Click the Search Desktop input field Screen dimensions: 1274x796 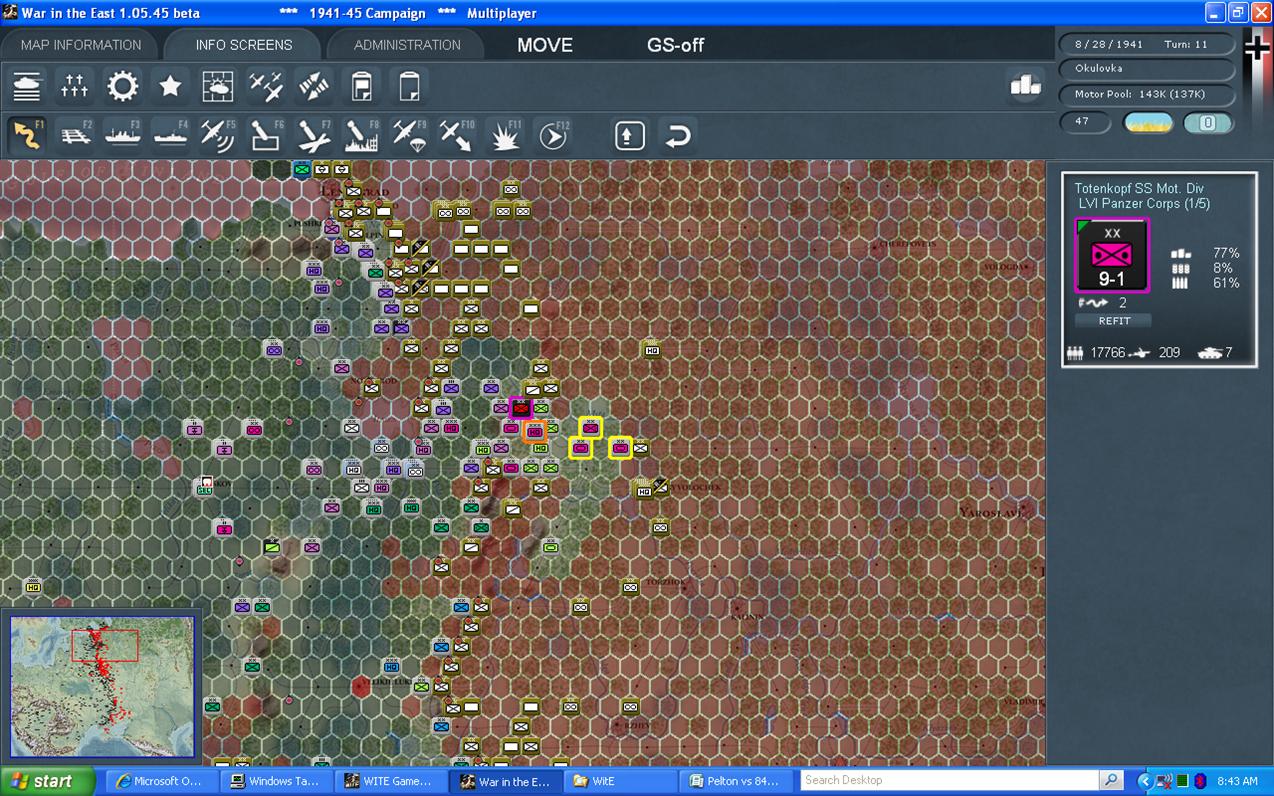click(x=949, y=780)
